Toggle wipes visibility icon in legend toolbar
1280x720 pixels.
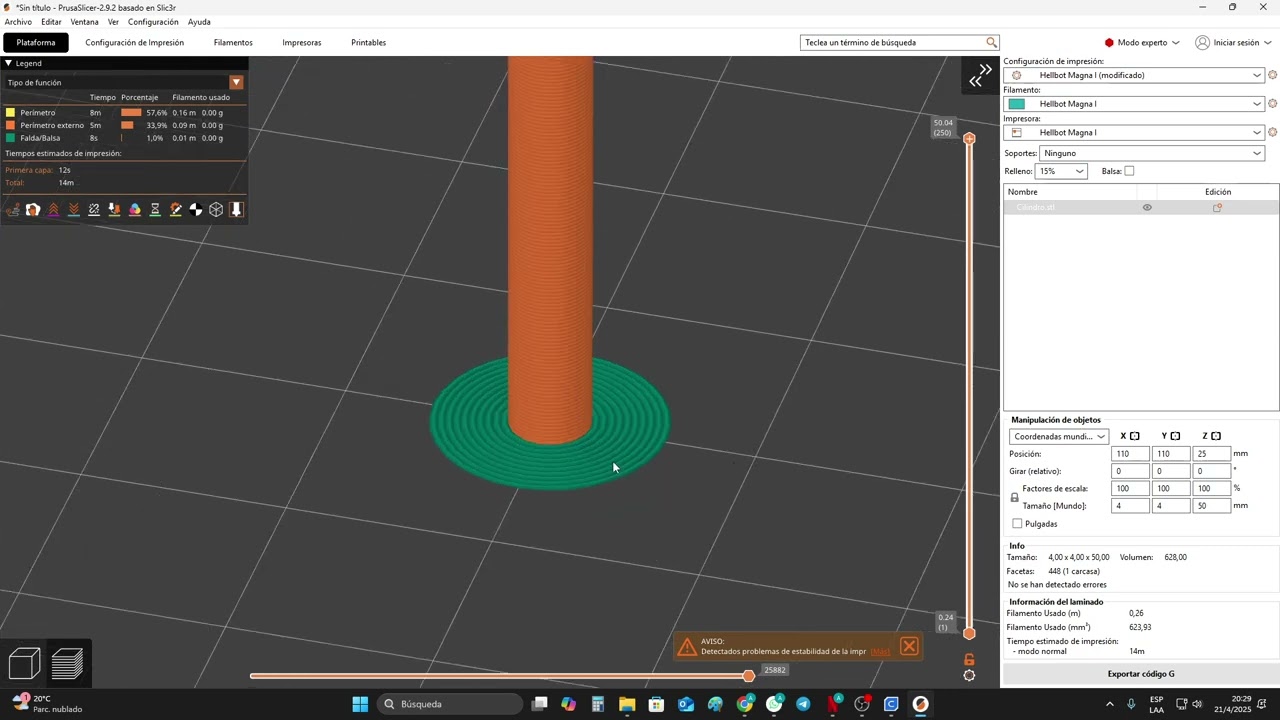pyautogui.click(x=33, y=210)
